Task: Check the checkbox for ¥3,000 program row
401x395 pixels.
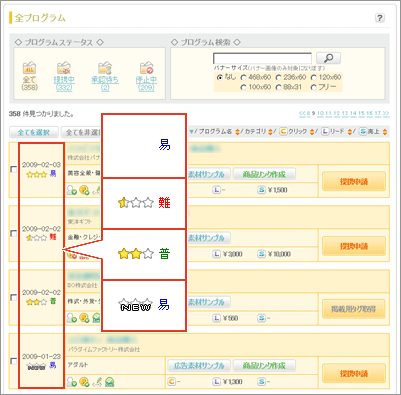Action: [x=13, y=233]
